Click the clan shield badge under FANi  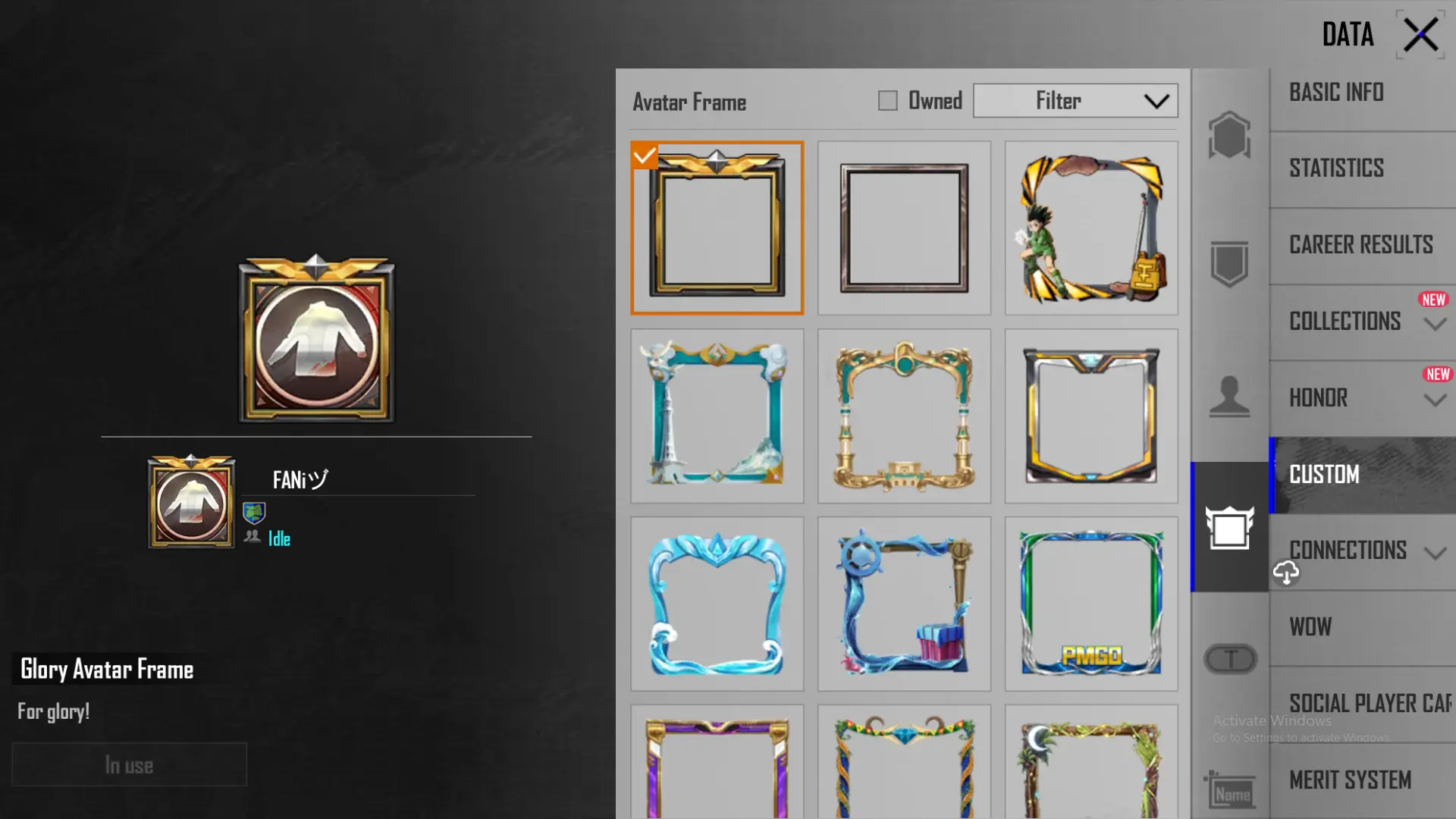[x=254, y=513]
